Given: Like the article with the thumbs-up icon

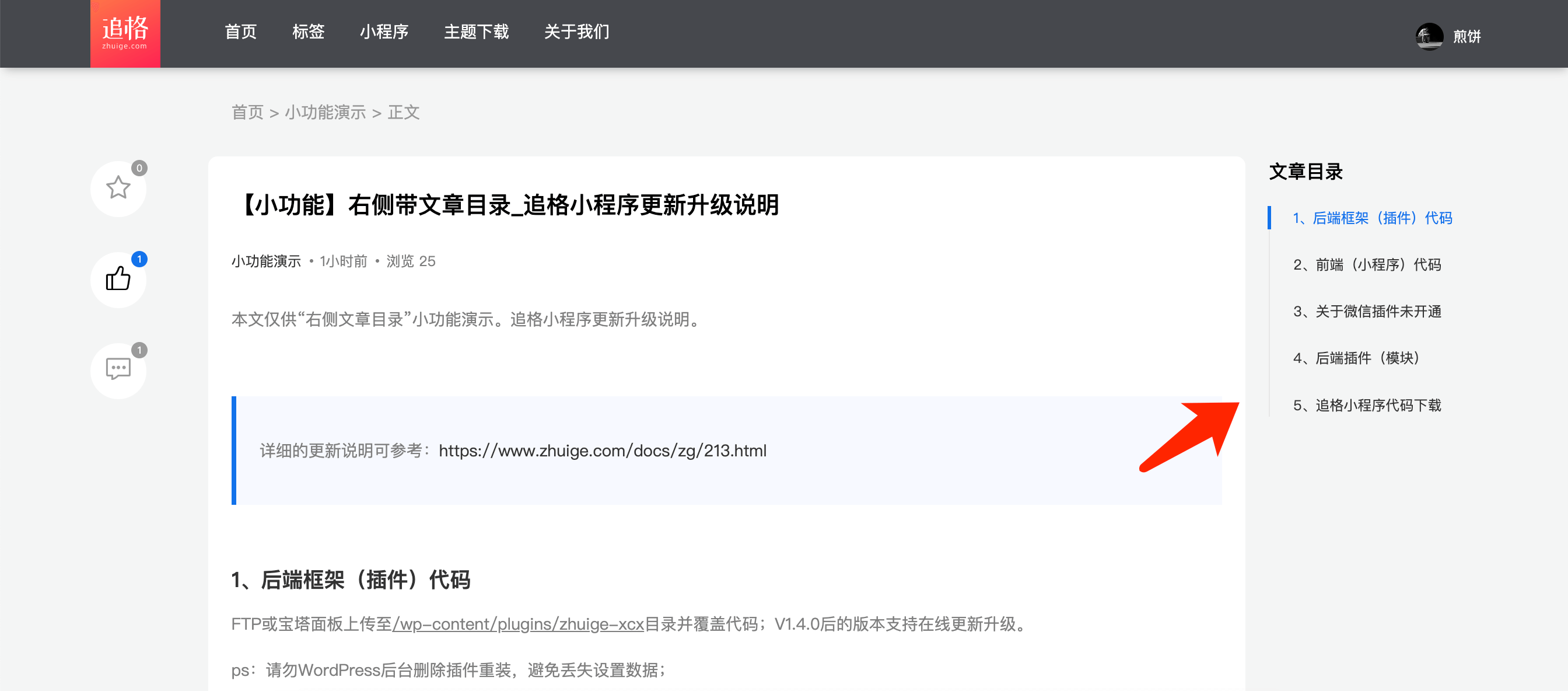Looking at the screenshot, I should [118, 280].
